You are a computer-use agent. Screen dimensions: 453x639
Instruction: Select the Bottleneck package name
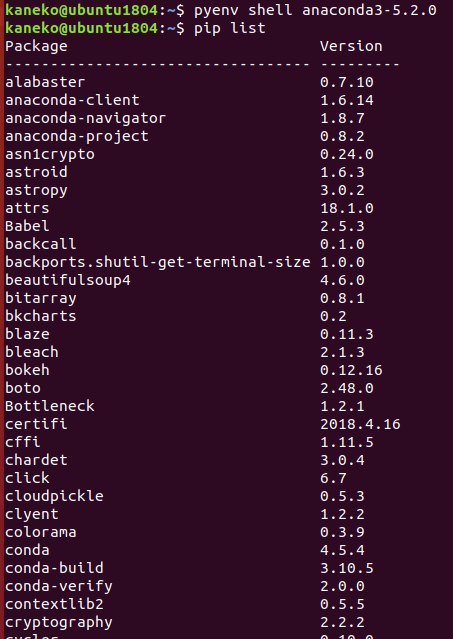(x=50, y=406)
